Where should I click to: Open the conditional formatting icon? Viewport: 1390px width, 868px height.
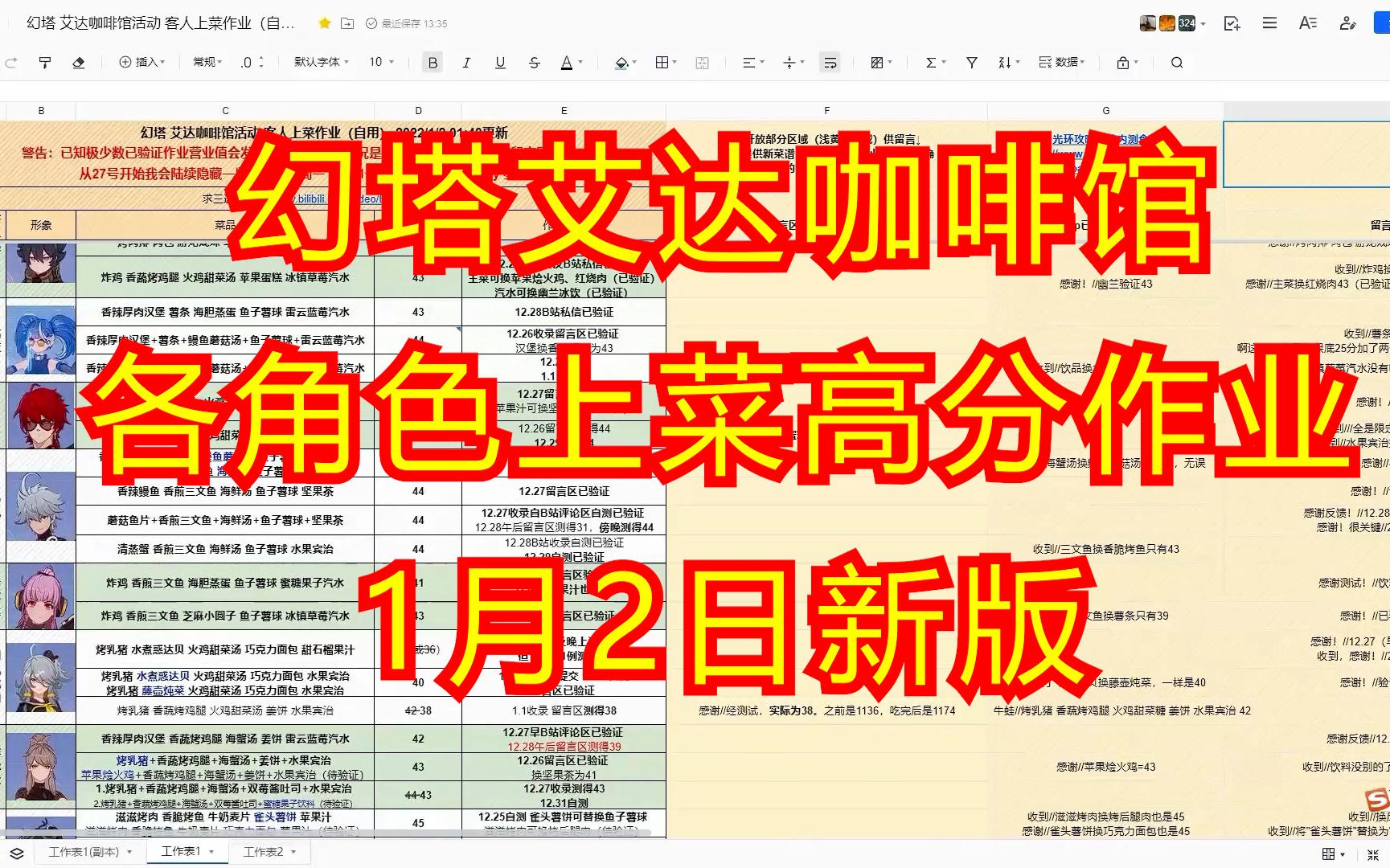click(x=881, y=63)
